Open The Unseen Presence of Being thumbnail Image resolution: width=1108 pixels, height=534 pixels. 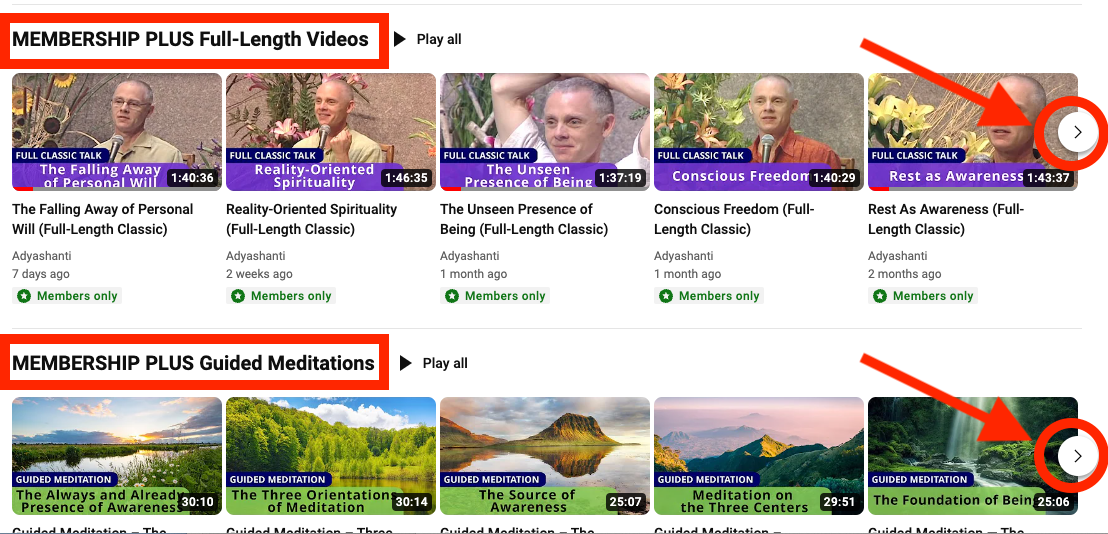pyautogui.click(x=545, y=132)
